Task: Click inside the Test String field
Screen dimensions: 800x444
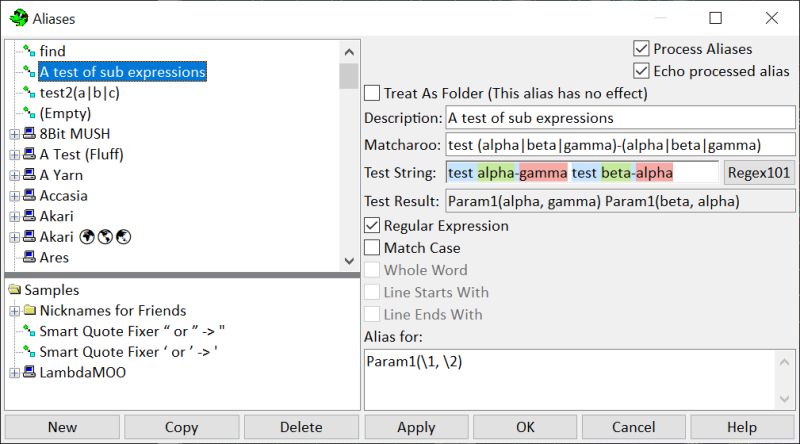Action: [582, 172]
